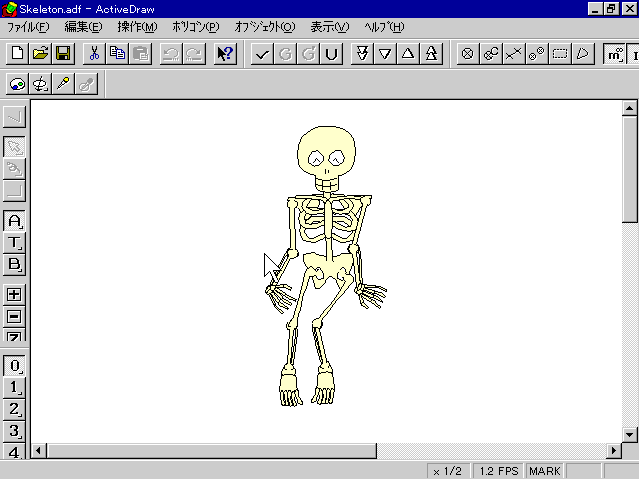Click the vertical scrollbar thumb
The image size is (639, 479).
click(630, 169)
